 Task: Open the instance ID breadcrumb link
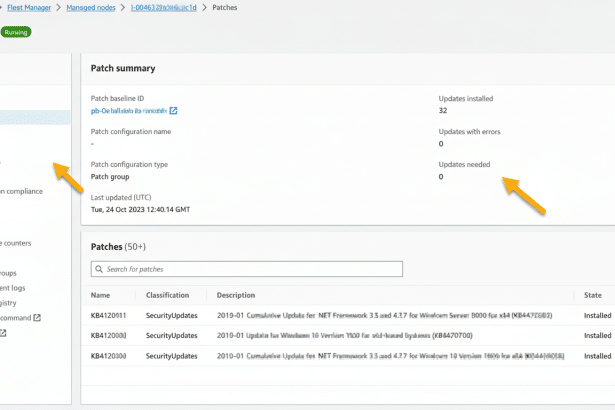pyautogui.click(x=163, y=7)
